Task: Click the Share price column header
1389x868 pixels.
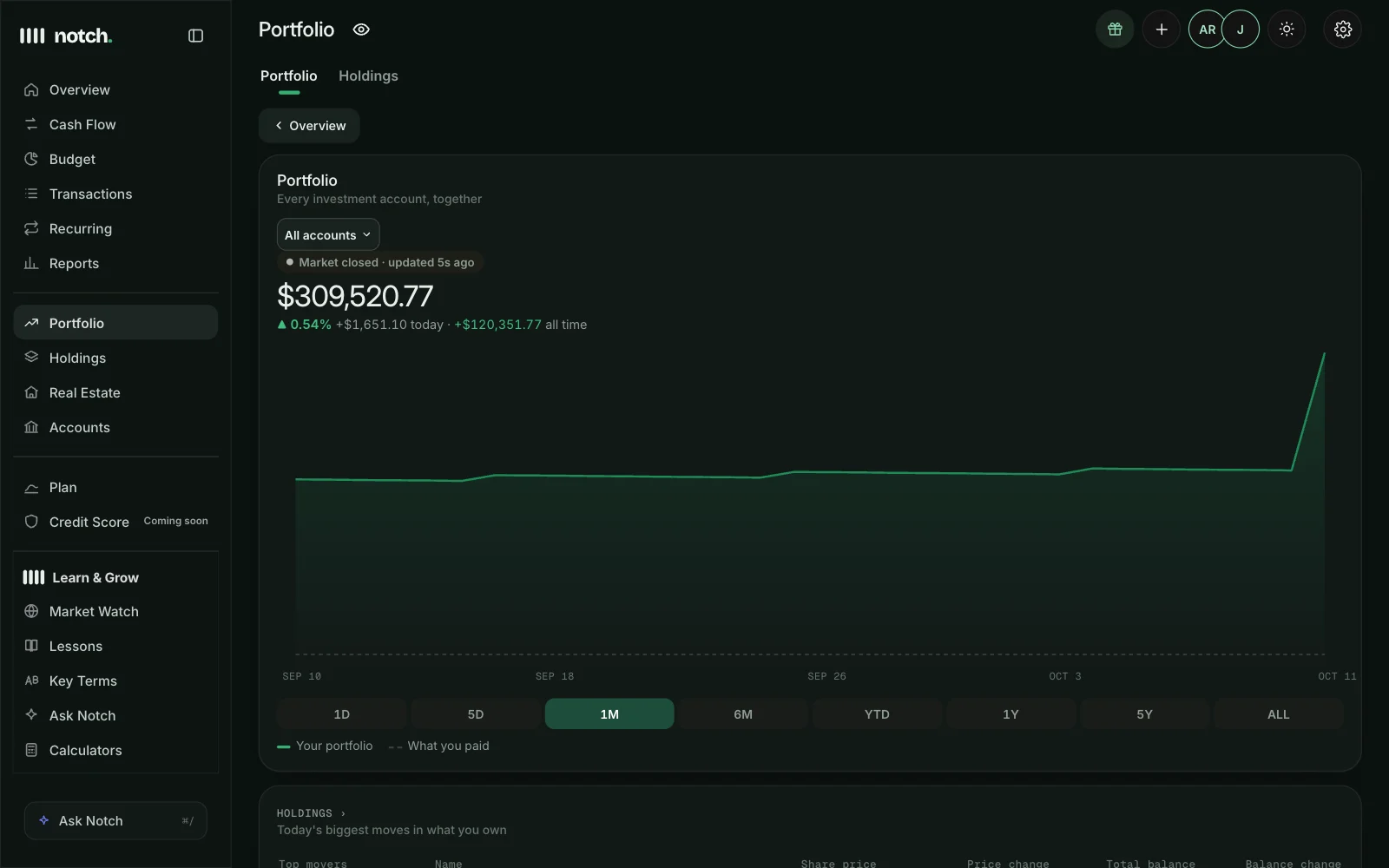Action: tap(839, 864)
